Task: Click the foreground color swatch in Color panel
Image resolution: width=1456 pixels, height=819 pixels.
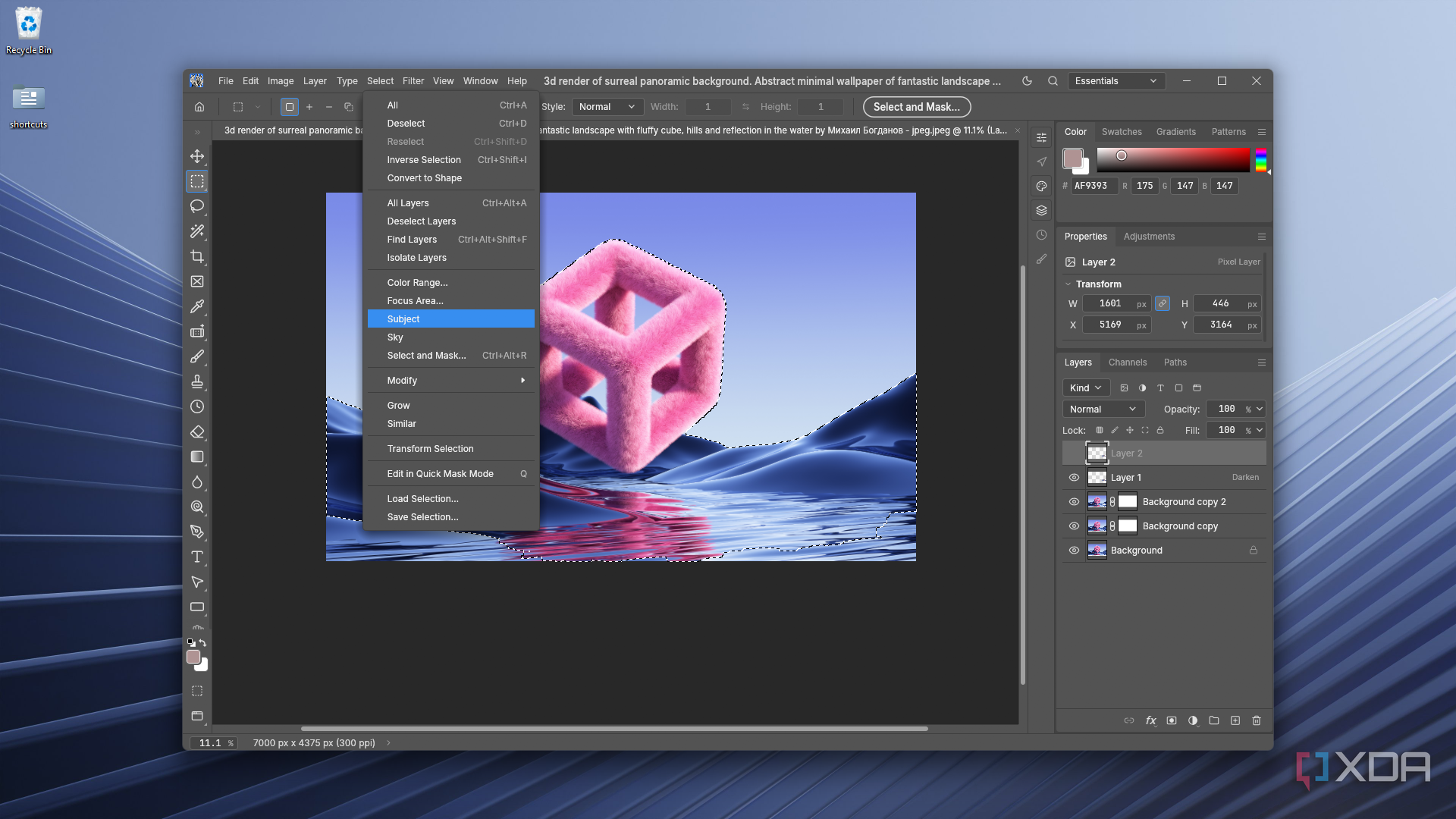Action: coord(1072,158)
